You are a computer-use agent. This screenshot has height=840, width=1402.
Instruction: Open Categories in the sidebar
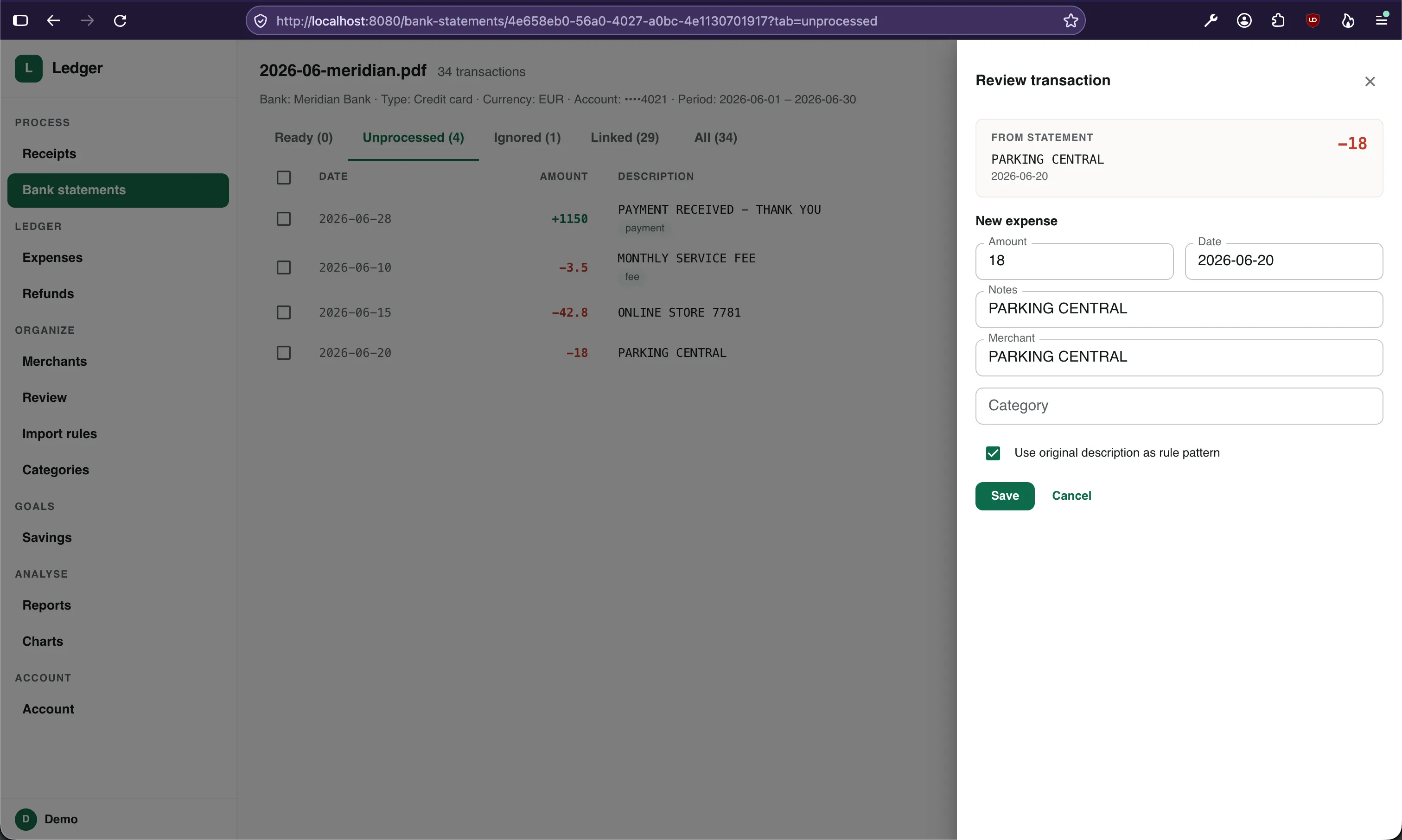click(118, 470)
